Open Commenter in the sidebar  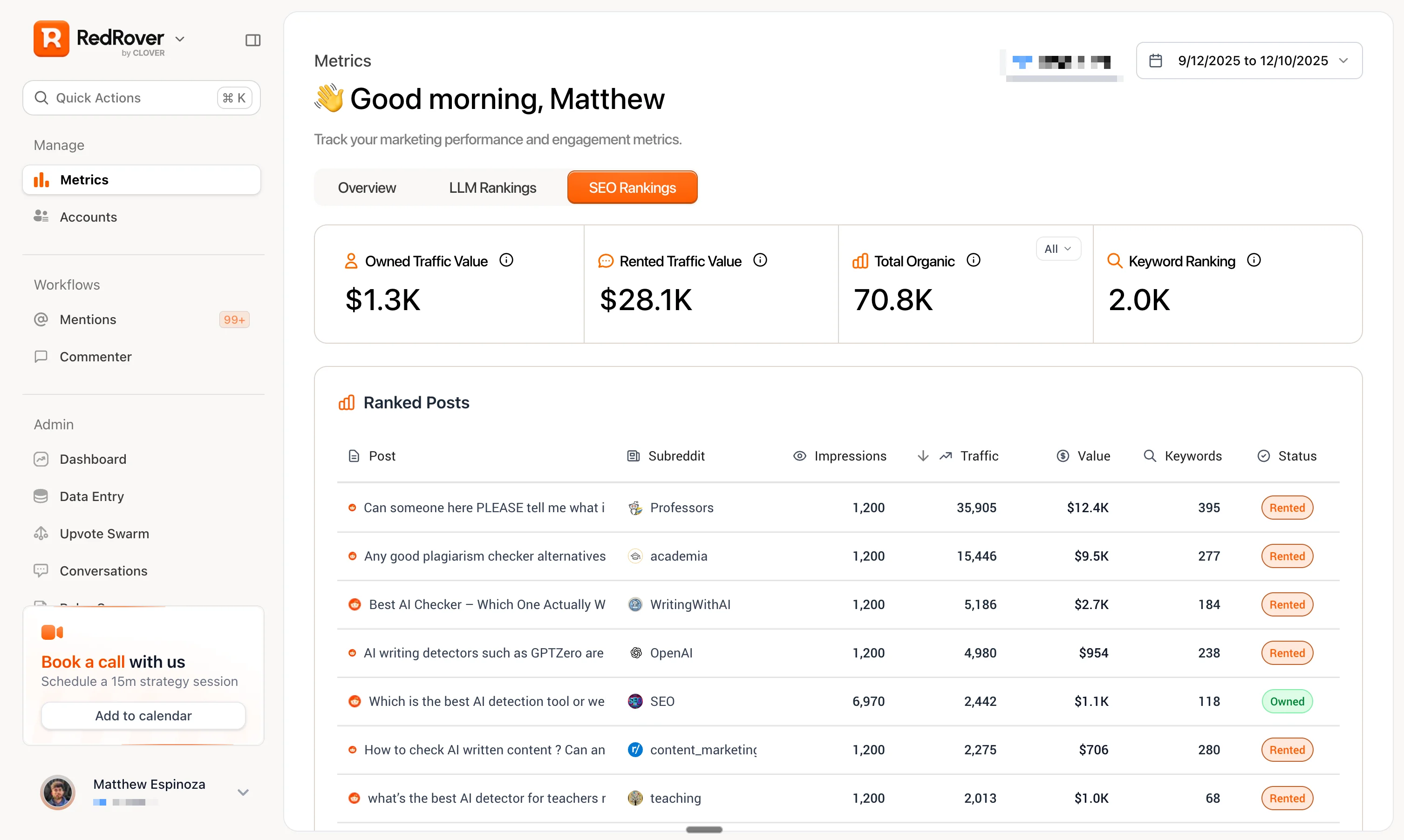(x=142, y=357)
